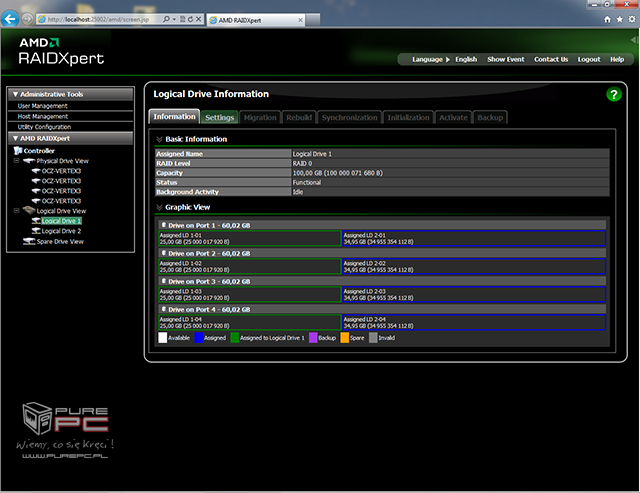Click the browser address bar URL field
This screenshot has width=640, height=493.
pyautogui.click(x=98, y=19)
